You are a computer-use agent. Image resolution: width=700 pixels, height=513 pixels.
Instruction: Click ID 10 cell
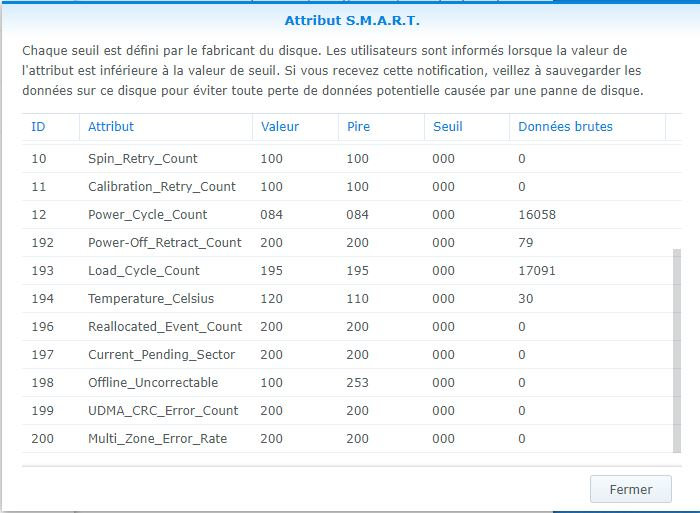pos(39,158)
